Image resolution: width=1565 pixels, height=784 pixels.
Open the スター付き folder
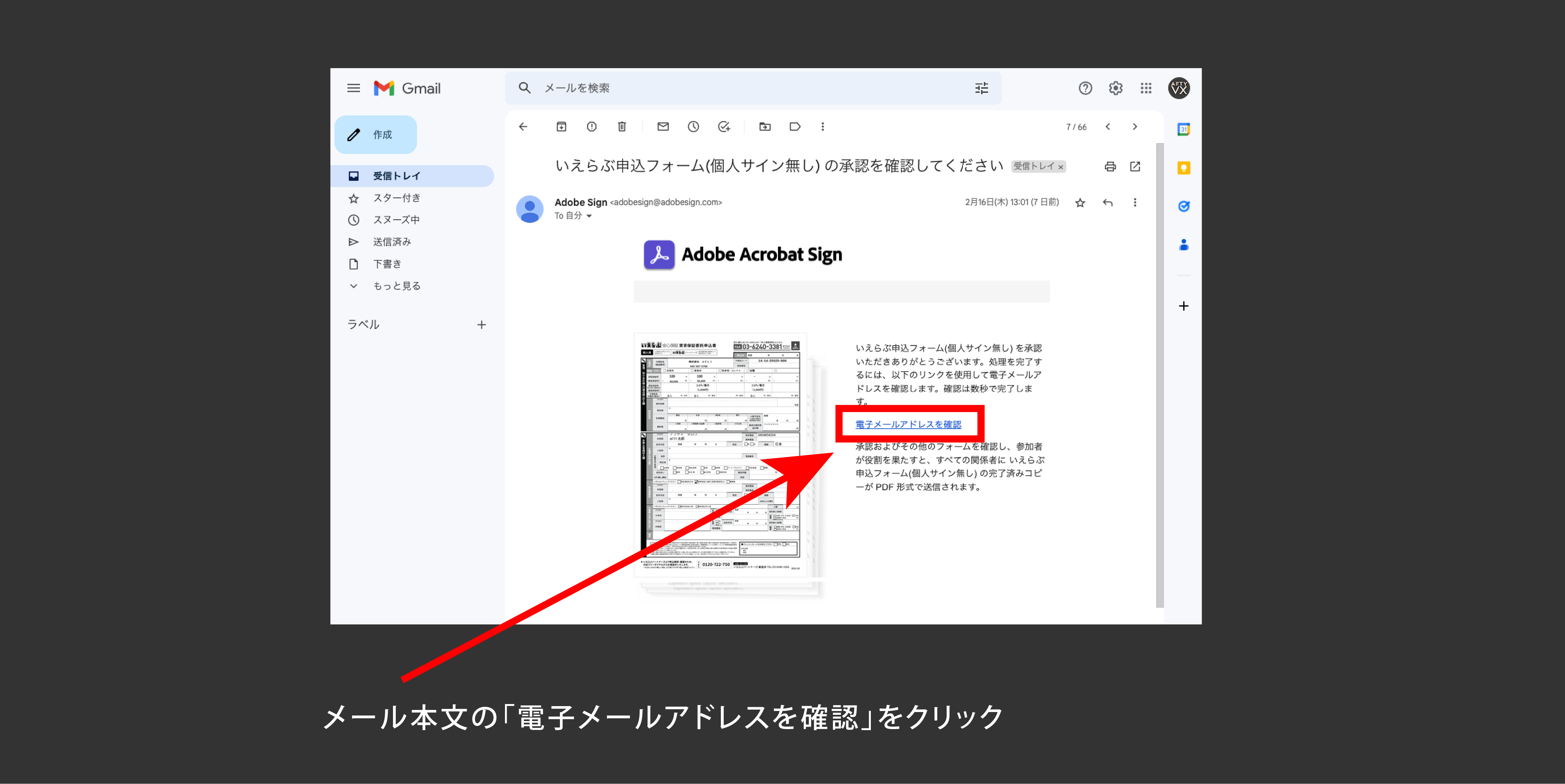(x=396, y=198)
